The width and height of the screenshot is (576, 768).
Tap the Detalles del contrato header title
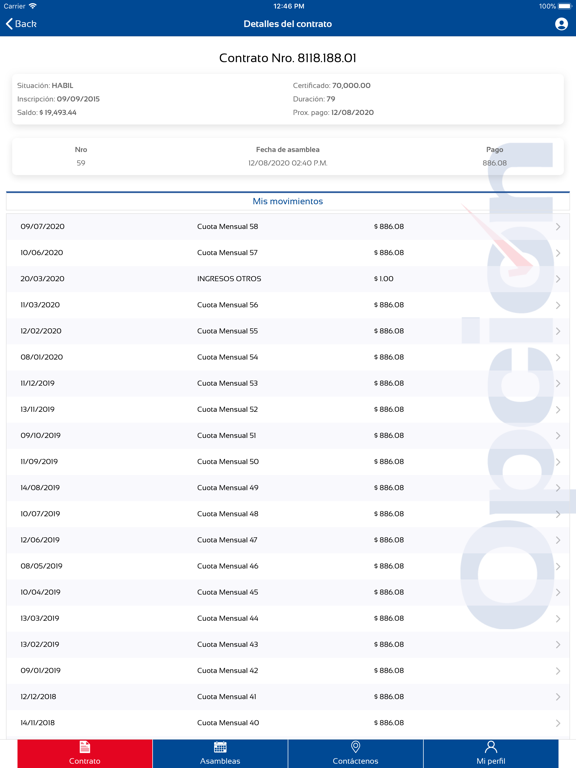(288, 24)
